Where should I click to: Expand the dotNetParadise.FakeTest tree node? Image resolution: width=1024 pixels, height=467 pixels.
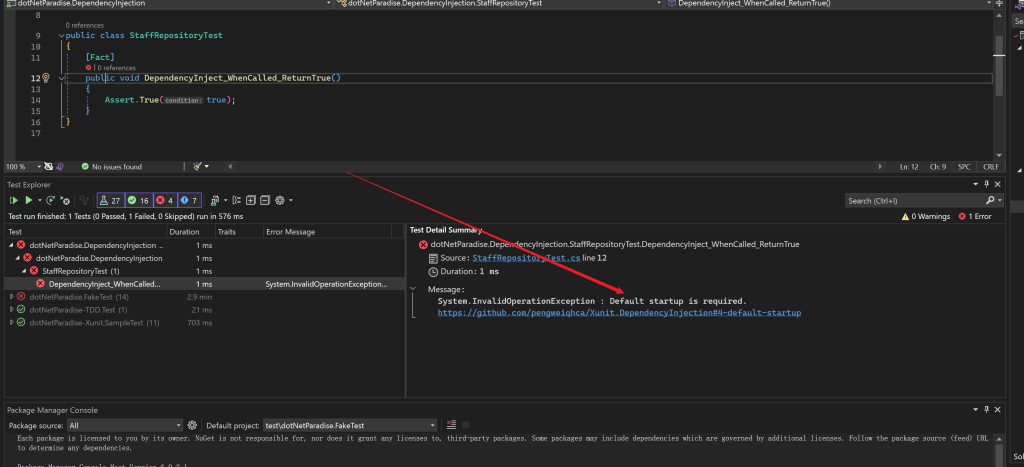(11, 296)
